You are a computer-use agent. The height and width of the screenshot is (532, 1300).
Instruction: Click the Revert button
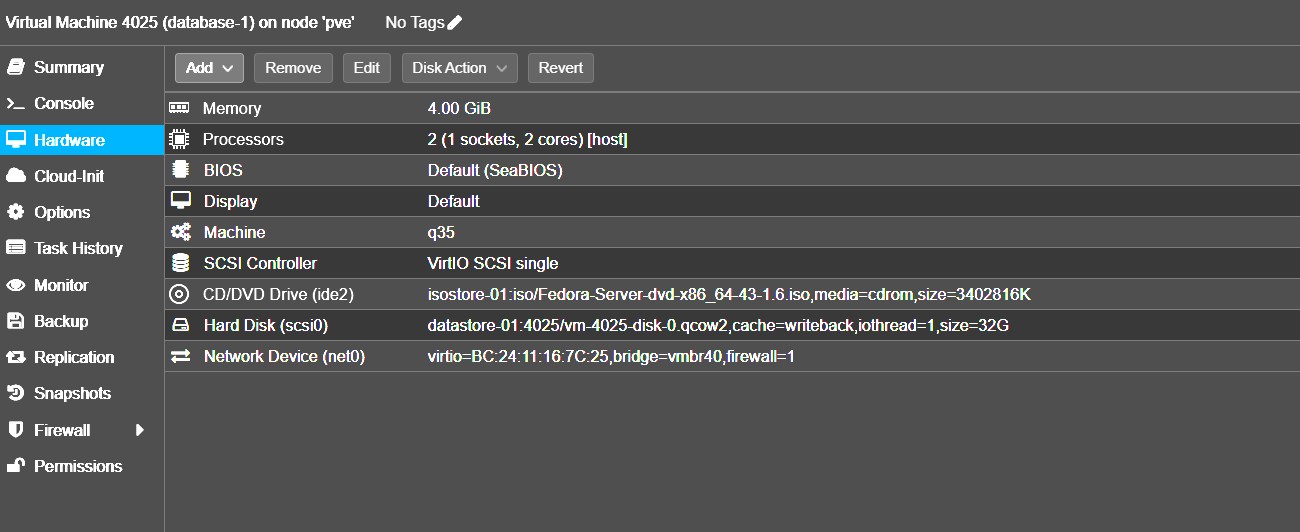561,68
